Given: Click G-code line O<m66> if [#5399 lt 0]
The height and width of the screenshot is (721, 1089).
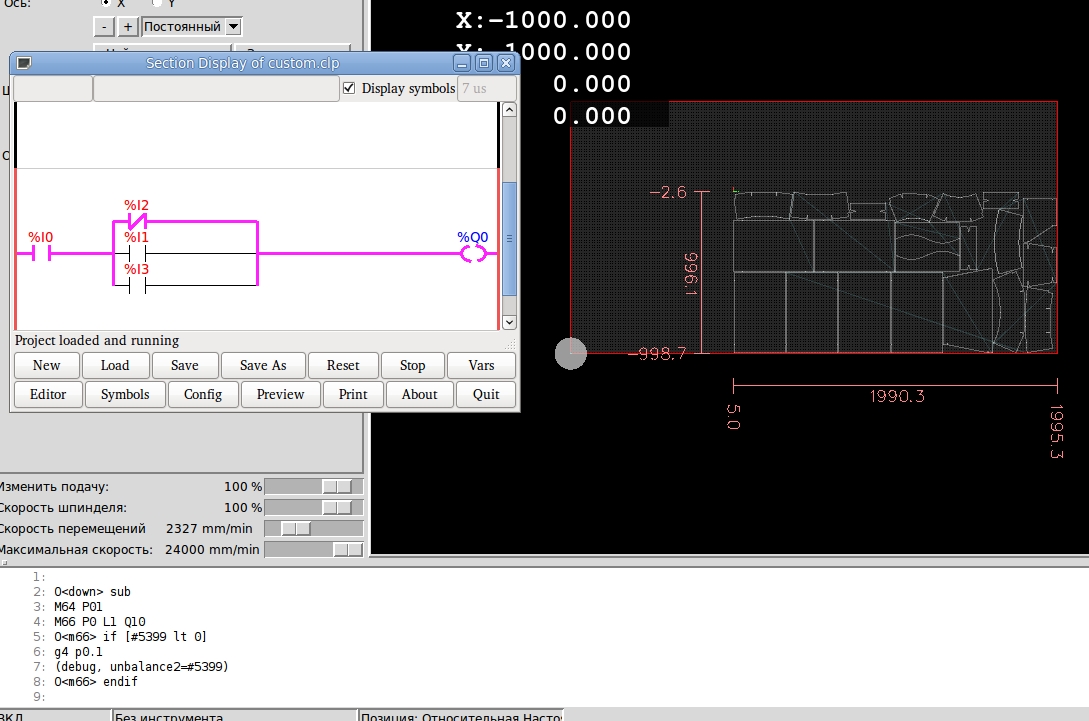Looking at the screenshot, I should 131,636.
